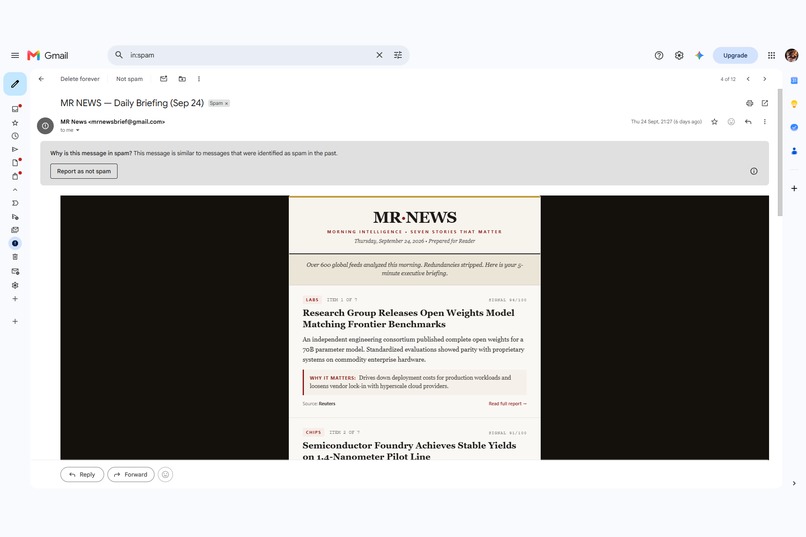Open Settings gear in top bar
This screenshot has width=806, height=537.
pos(679,55)
